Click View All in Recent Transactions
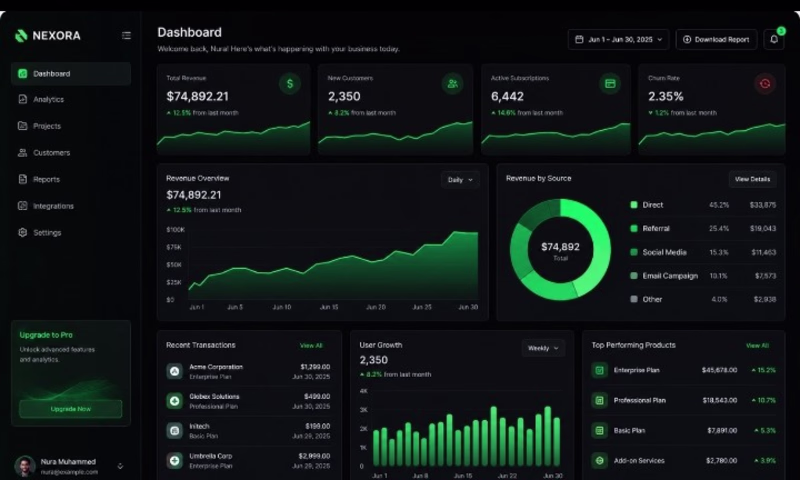 click(x=311, y=345)
